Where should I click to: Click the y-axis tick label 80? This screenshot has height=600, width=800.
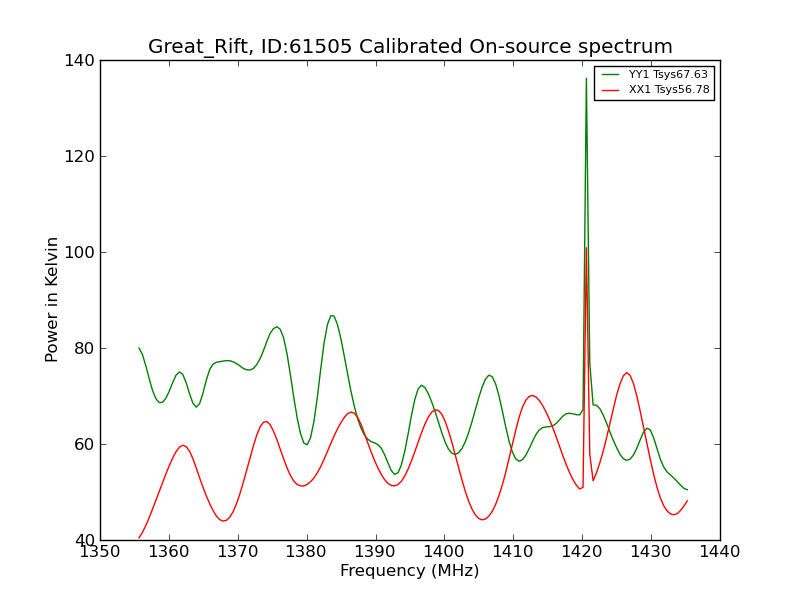tap(85, 348)
